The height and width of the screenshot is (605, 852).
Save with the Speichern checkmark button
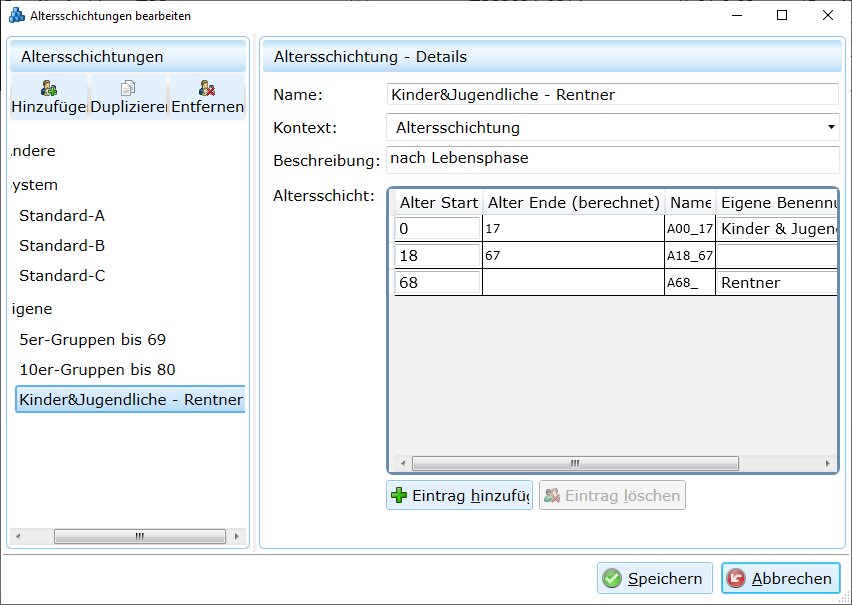[x=655, y=578]
